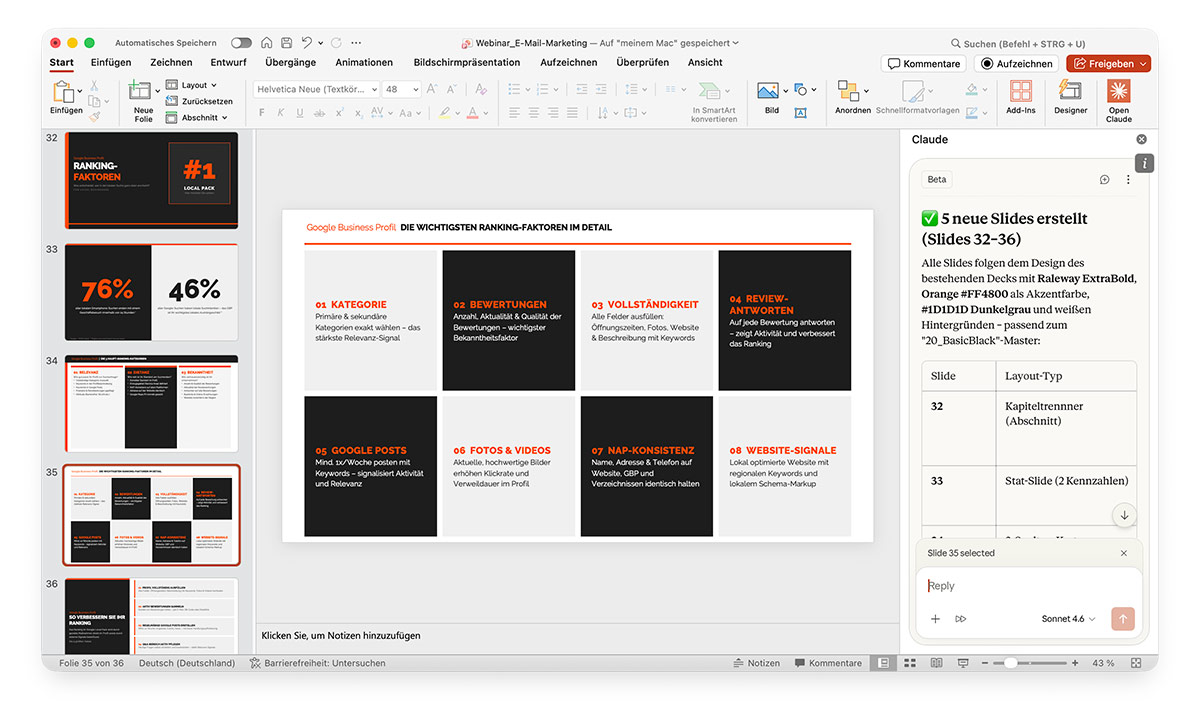1200x726 pixels.
Task: Click the send arrow in Claude panel
Action: coord(1122,619)
